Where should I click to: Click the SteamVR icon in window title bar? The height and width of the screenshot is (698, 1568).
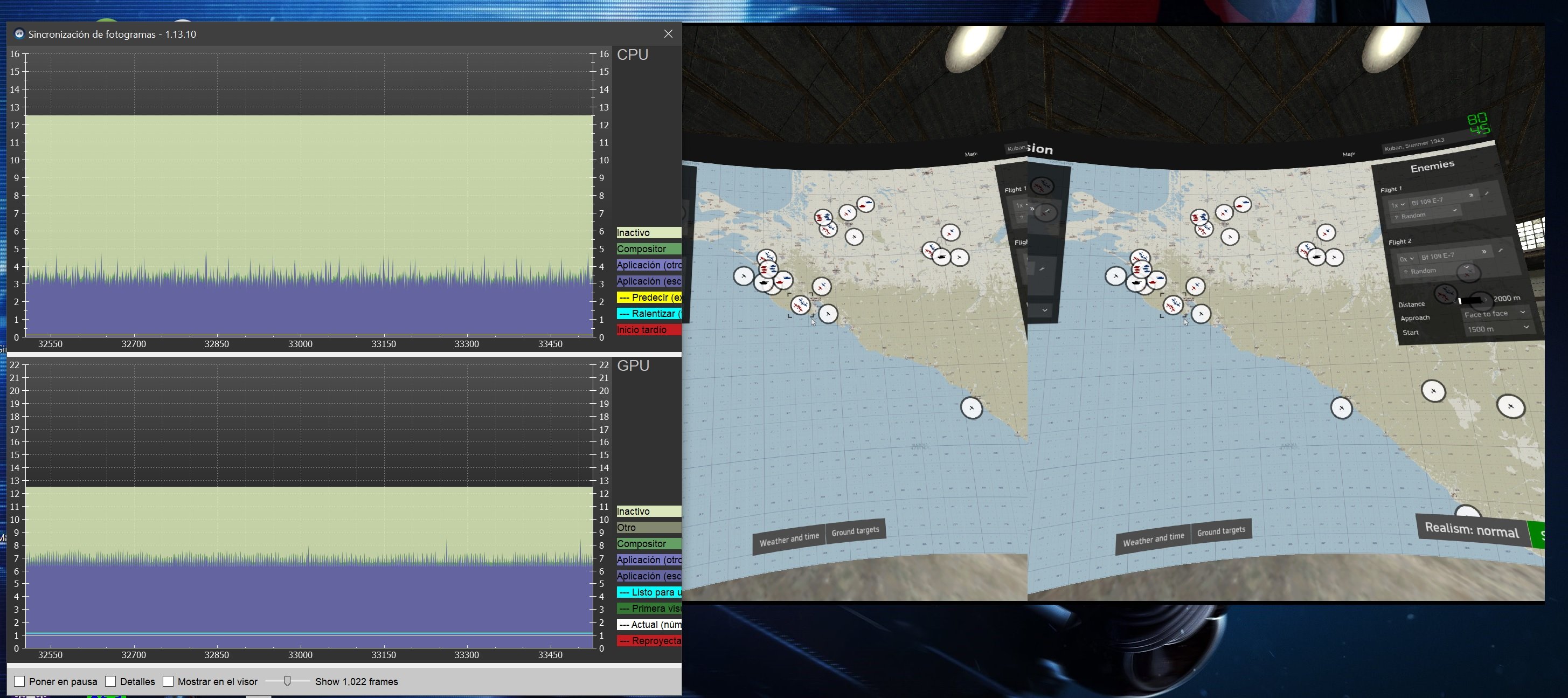(x=19, y=34)
